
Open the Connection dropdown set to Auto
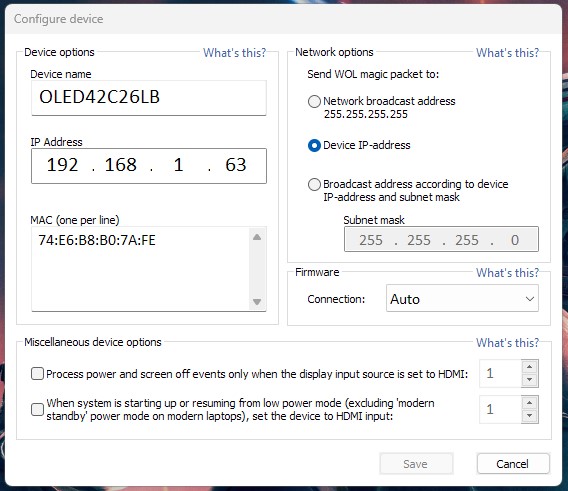coord(462,299)
